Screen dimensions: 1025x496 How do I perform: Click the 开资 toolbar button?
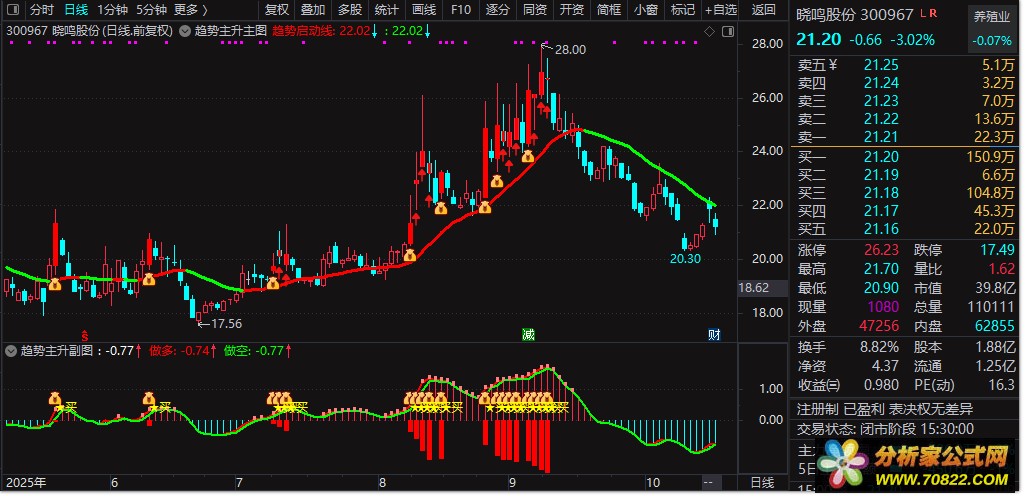coord(571,10)
